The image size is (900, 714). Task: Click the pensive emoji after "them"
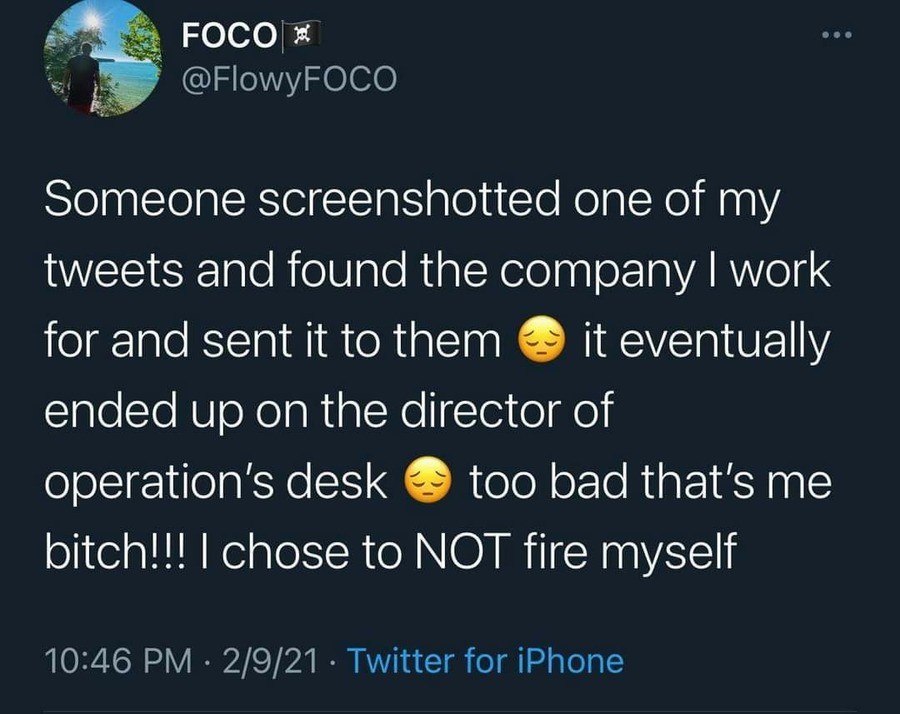(x=541, y=344)
